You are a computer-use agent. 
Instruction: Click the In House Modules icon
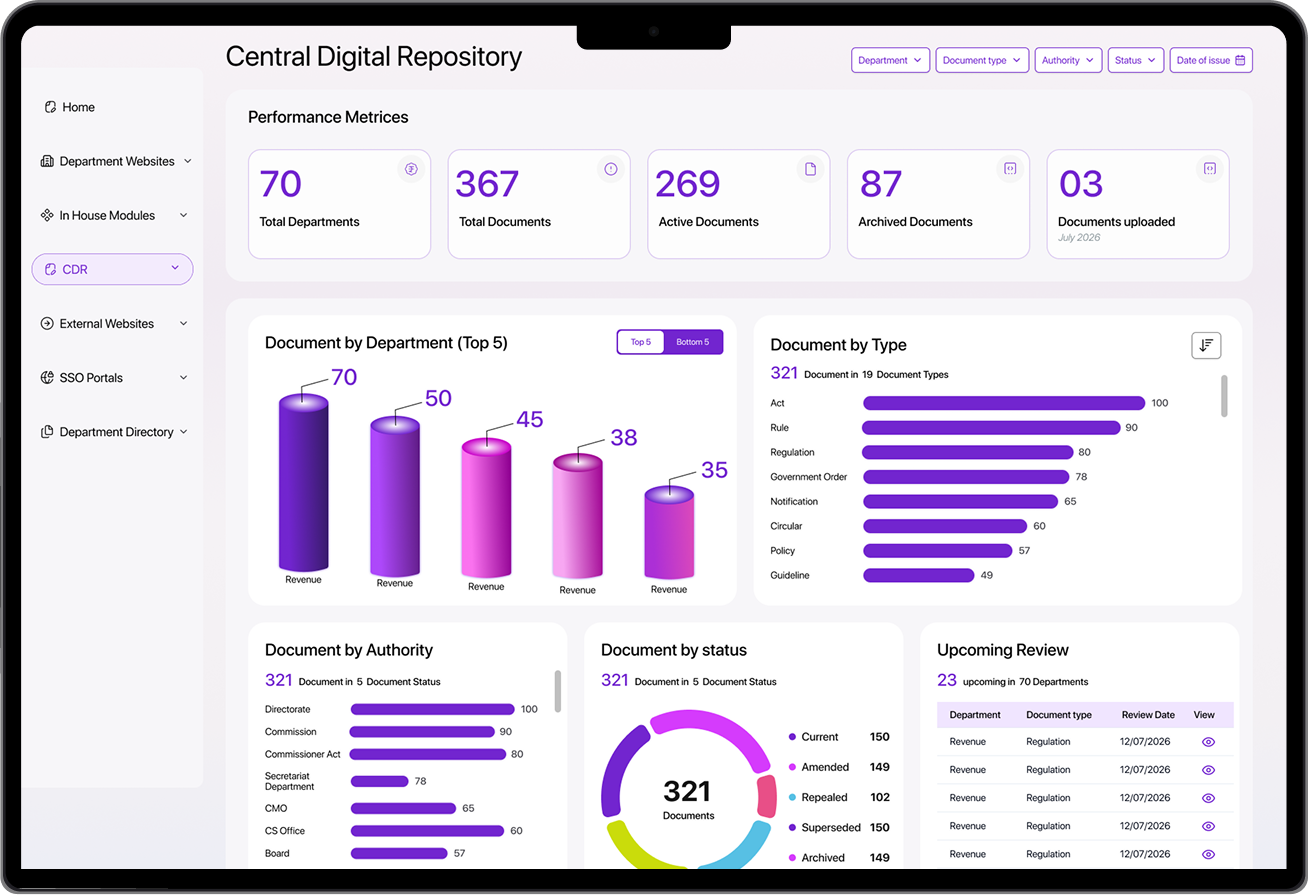[x=47, y=215]
